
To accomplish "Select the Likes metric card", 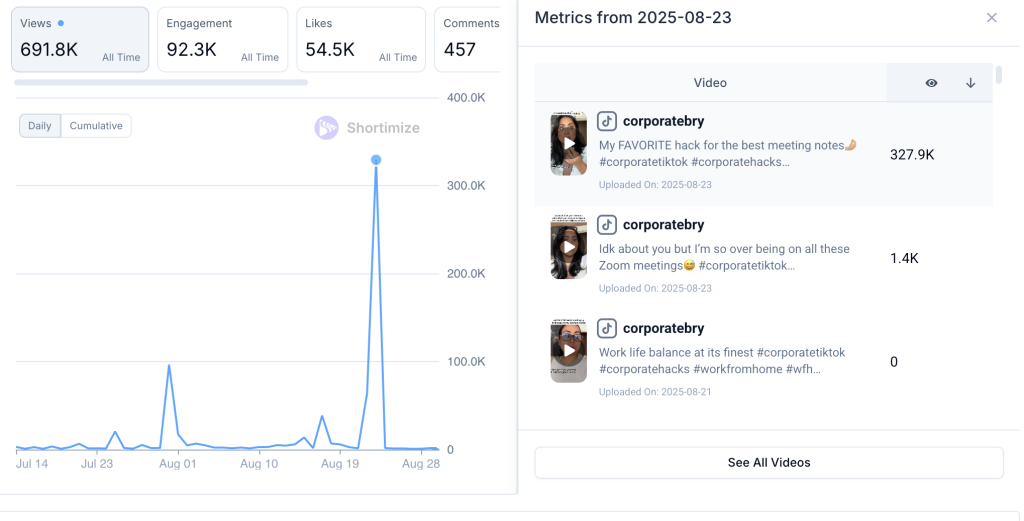I will (361, 40).
